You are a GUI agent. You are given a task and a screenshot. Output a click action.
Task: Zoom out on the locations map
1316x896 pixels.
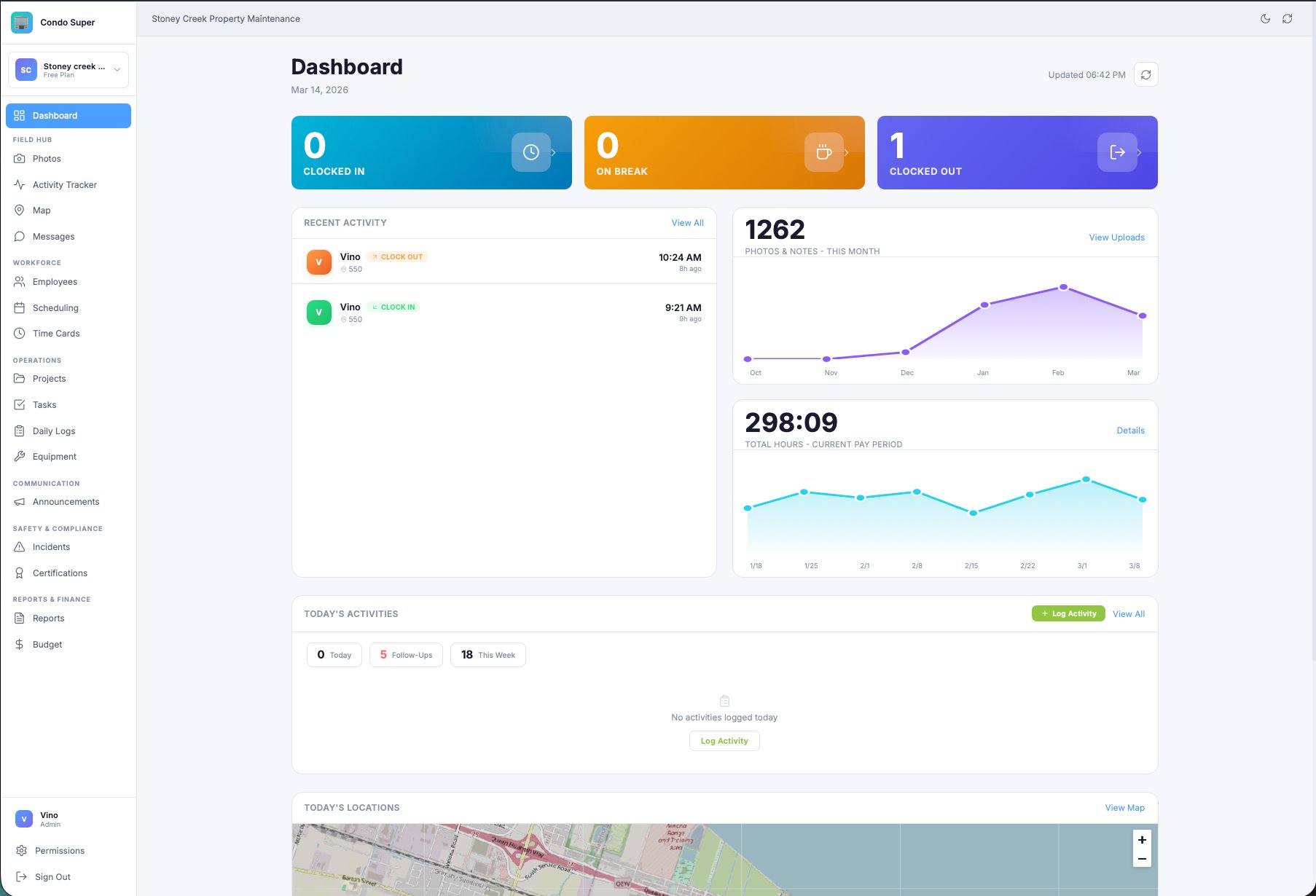point(1142,859)
